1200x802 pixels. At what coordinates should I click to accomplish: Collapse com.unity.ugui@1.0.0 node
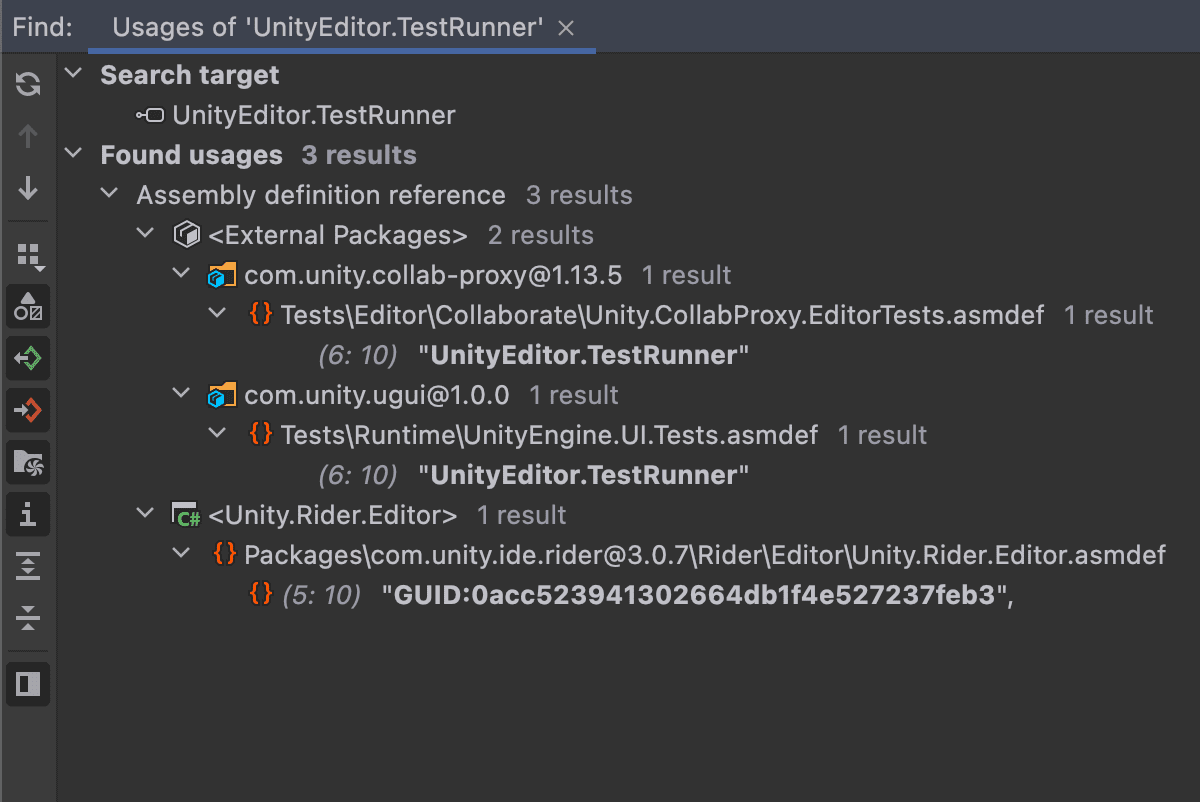(x=182, y=395)
